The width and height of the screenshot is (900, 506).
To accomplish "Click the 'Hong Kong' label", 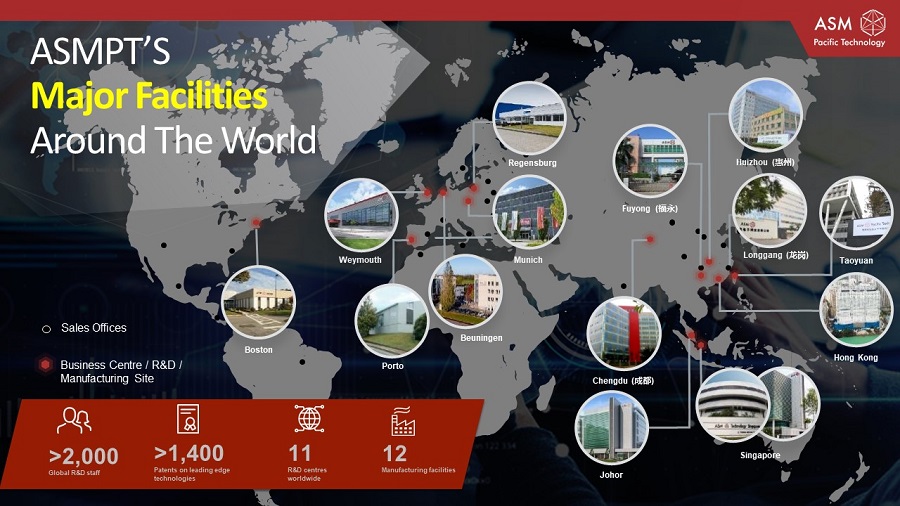I will click(856, 357).
